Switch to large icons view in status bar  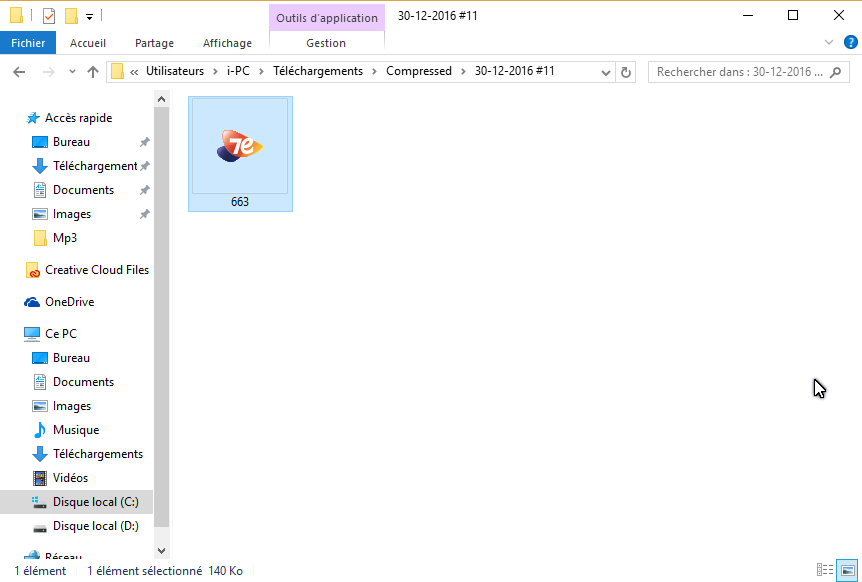[x=847, y=570]
